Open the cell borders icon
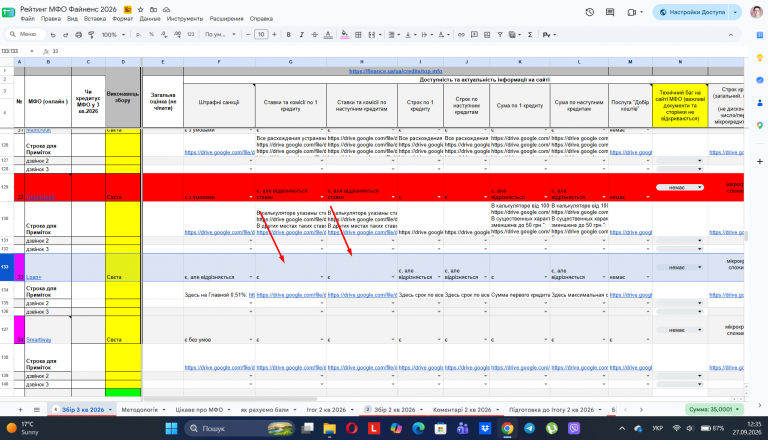The width and height of the screenshot is (768, 440). [358, 35]
